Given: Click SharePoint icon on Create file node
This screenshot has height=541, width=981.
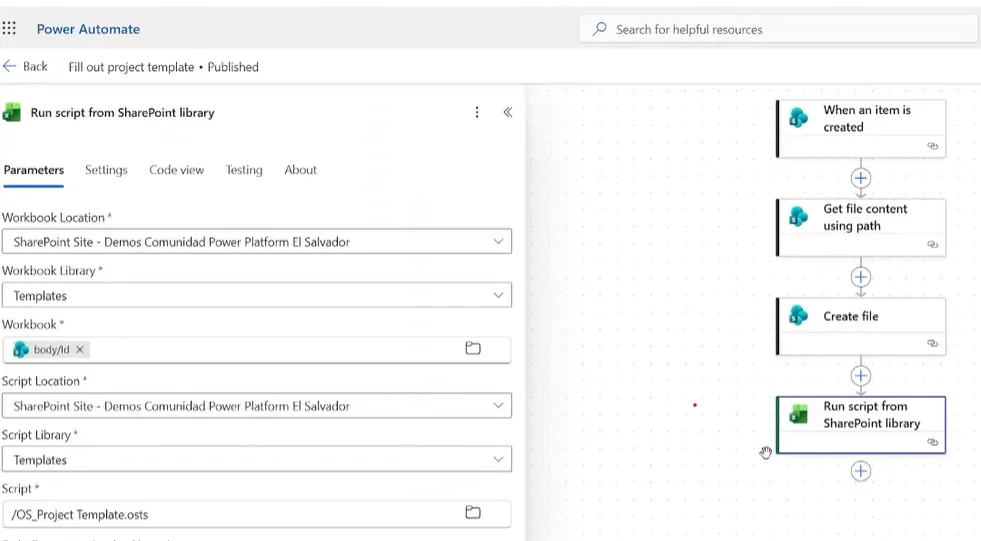Looking at the screenshot, I should tap(798, 315).
